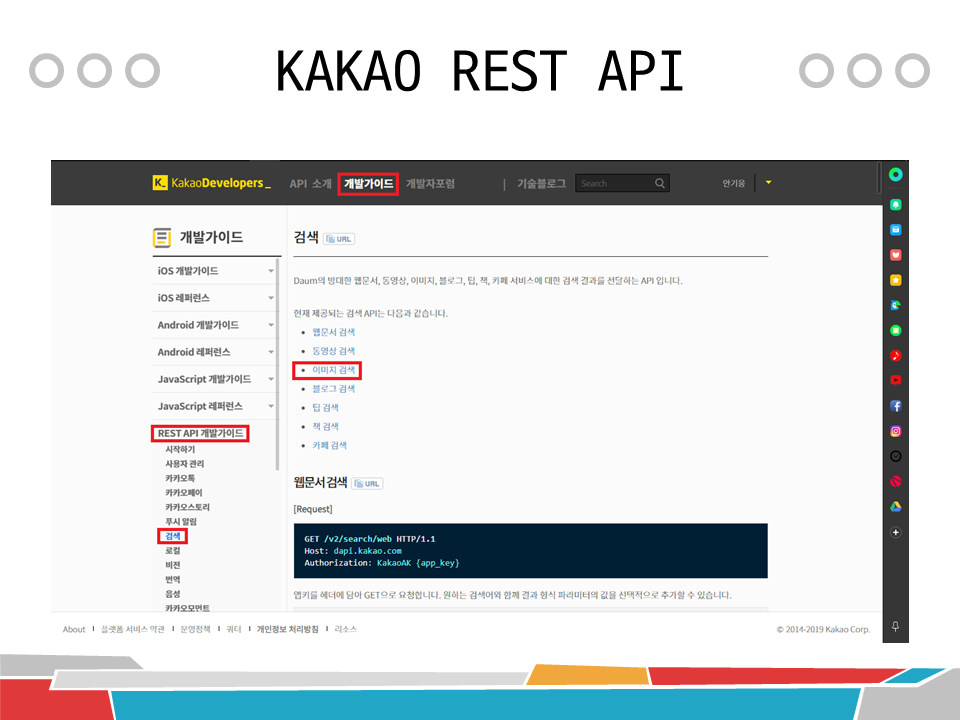Open the yellow account dropdown arrow
Screen dimensions: 960x720
click(768, 182)
